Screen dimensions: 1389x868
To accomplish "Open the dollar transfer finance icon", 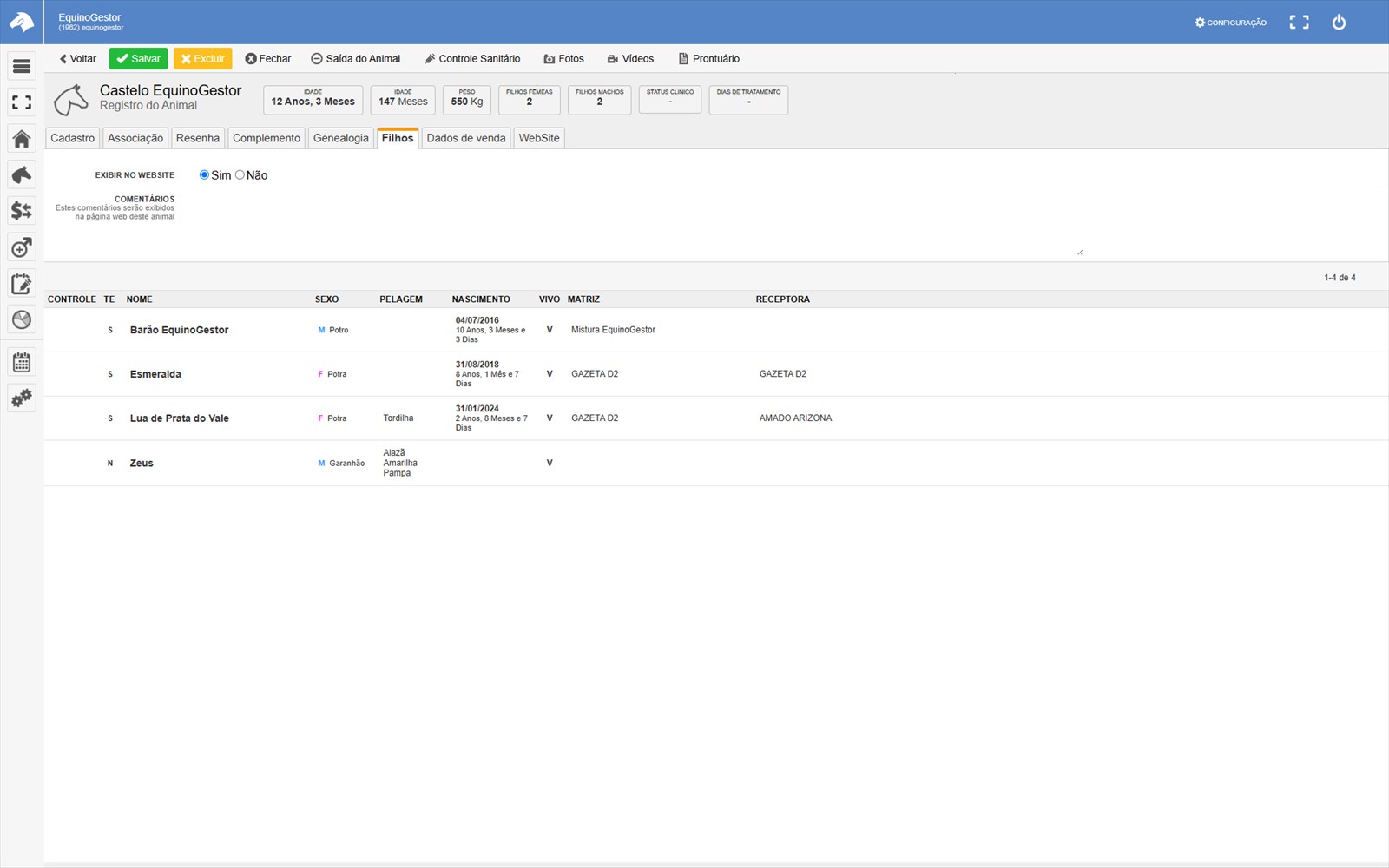I will click(22, 211).
